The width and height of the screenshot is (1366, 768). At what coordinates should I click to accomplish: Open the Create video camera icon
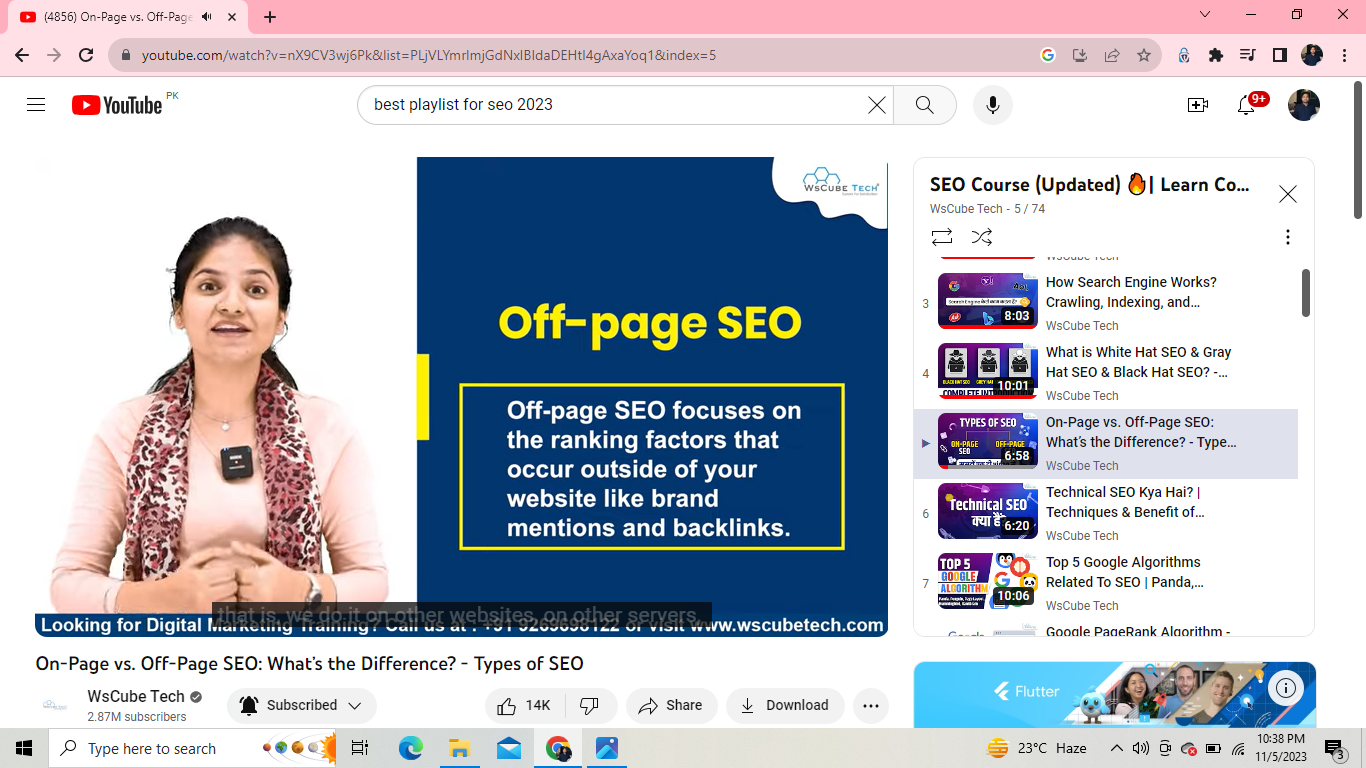[1197, 105]
